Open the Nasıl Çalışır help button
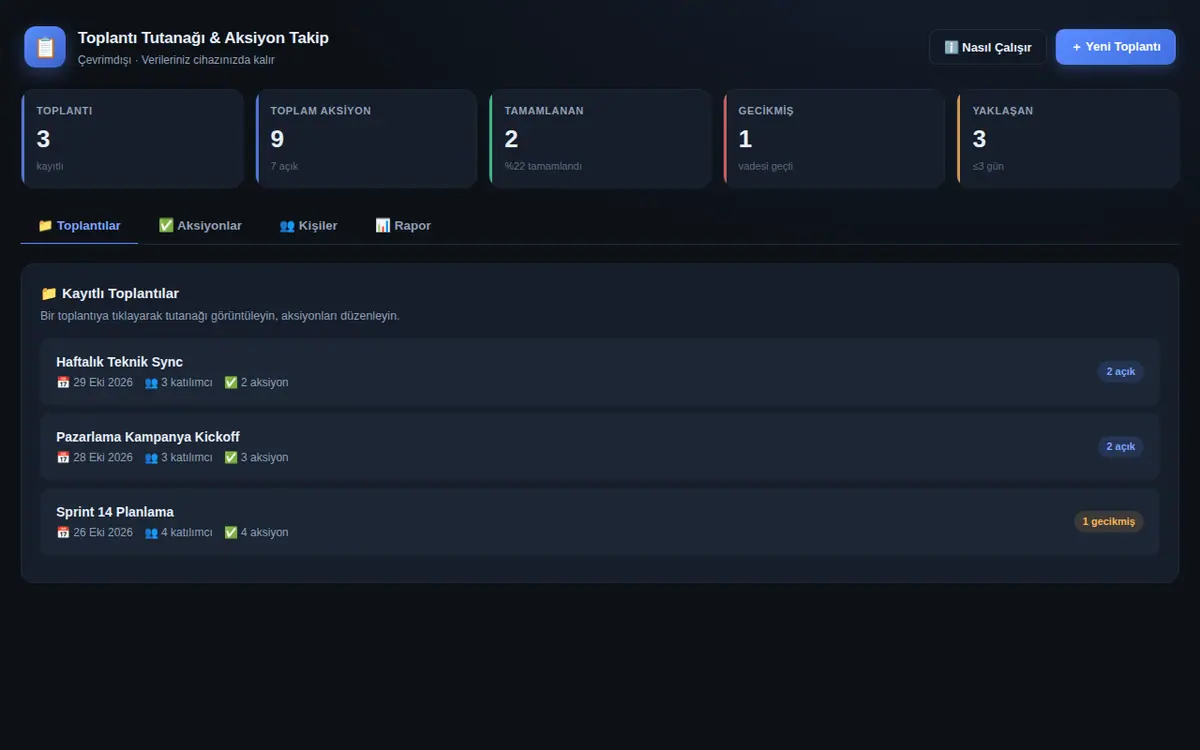The image size is (1200, 750). pyautogui.click(x=988, y=47)
